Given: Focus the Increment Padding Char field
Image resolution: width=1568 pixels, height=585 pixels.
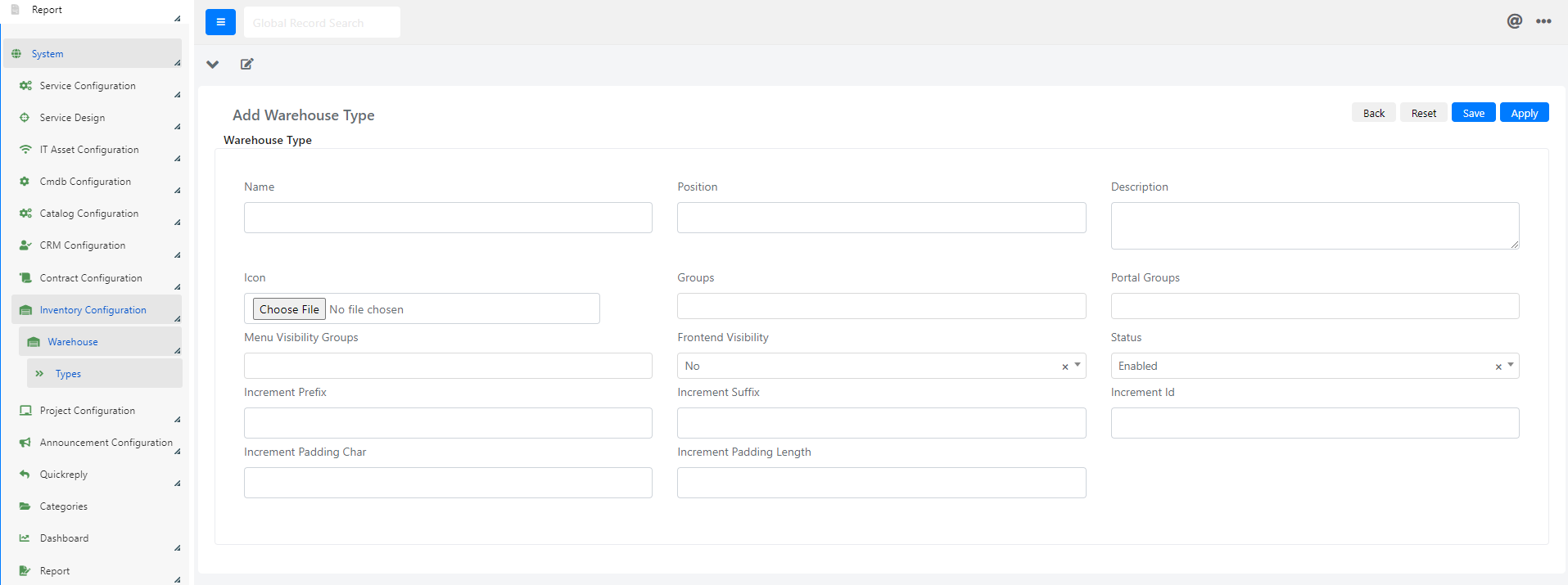Looking at the screenshot, I should click(448, 483).
